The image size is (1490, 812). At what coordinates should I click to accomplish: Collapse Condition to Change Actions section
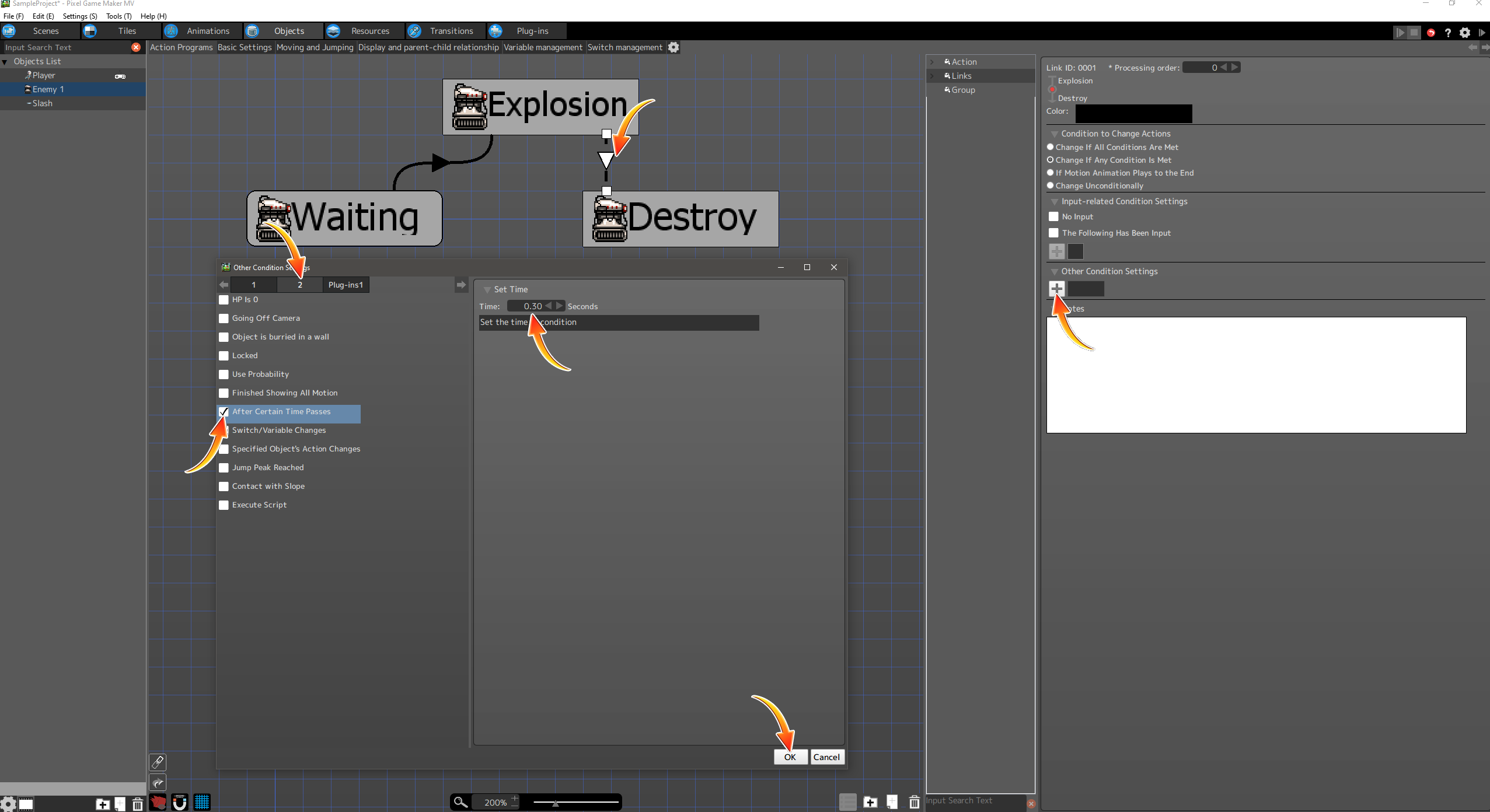pos(1054,134)
